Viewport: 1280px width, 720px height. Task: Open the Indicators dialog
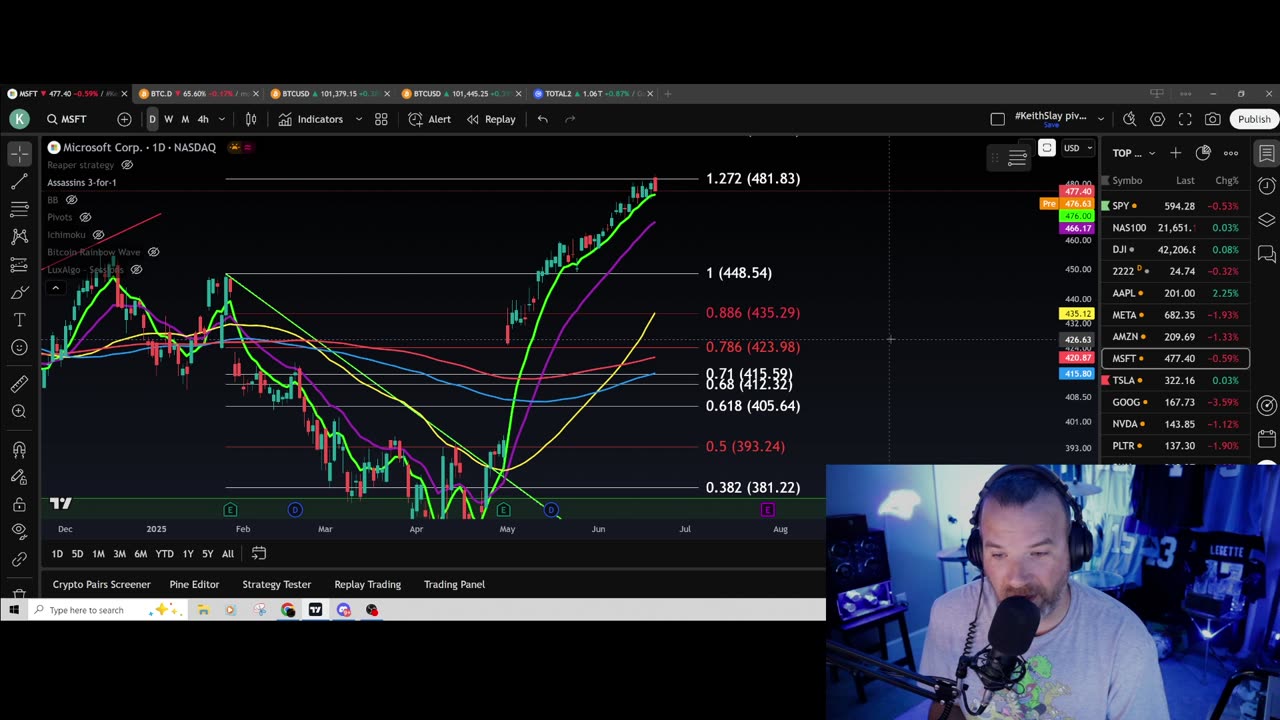point(311,119)
